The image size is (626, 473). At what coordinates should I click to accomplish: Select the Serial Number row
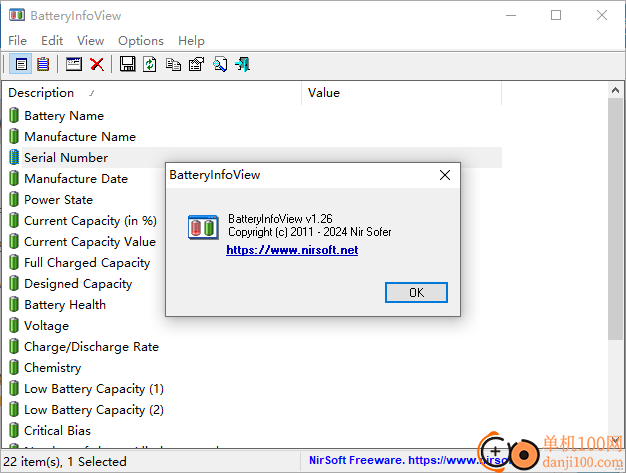(252, 157)
